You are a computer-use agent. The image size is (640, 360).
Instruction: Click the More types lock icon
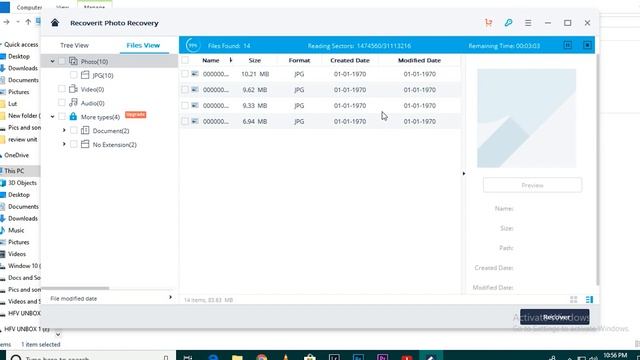coord(73,117)
